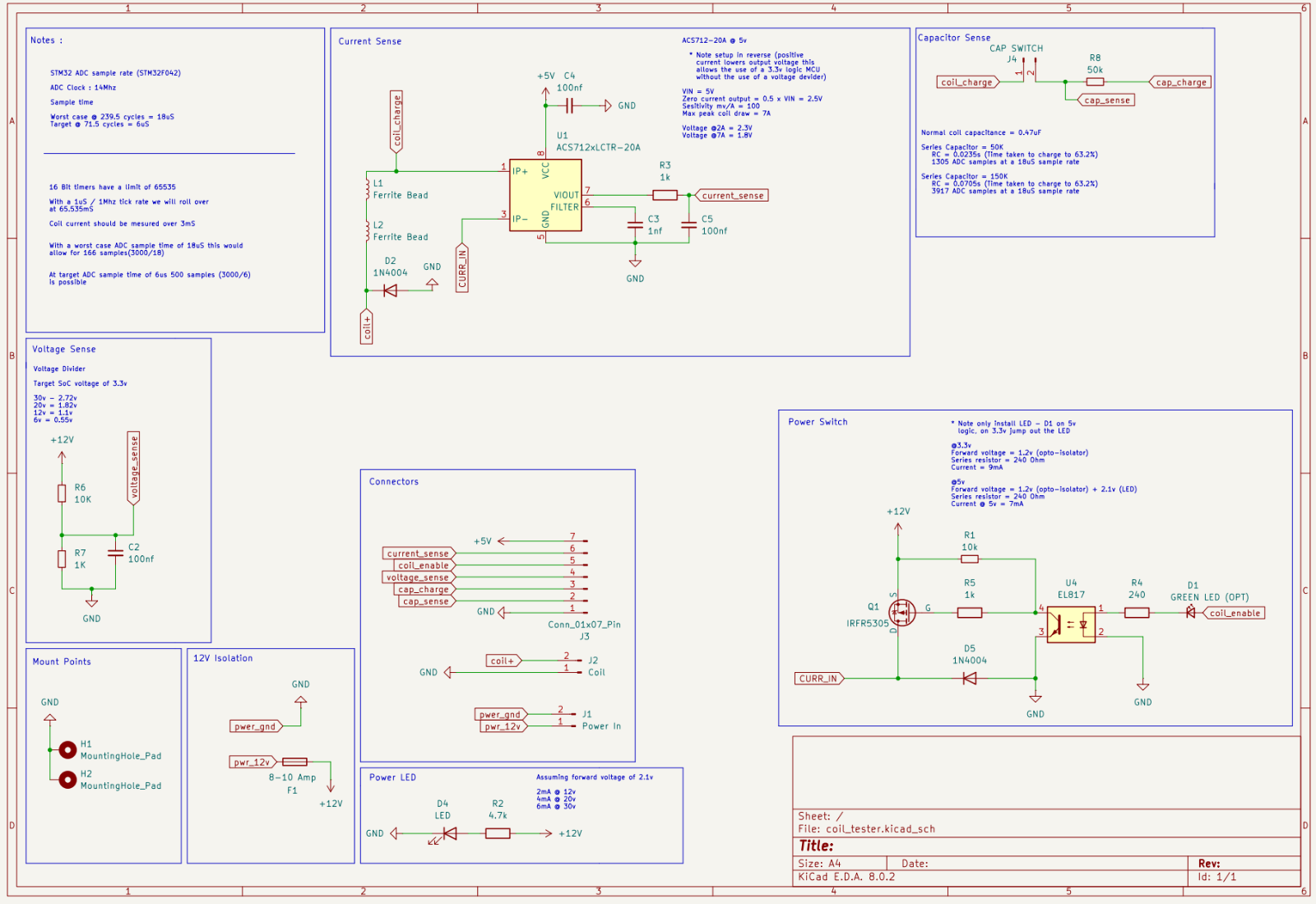The image size is (1316, 904).
Task: Select the D5 1N4004 diode symbol
Action: [970, 679]
